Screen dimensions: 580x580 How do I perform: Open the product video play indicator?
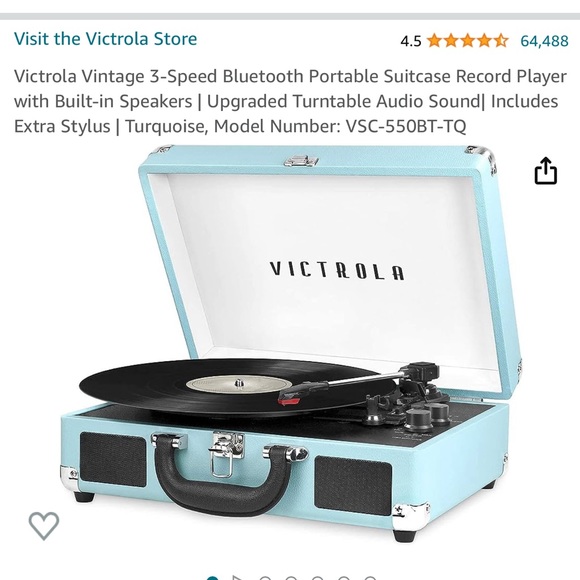coord(238,578)
